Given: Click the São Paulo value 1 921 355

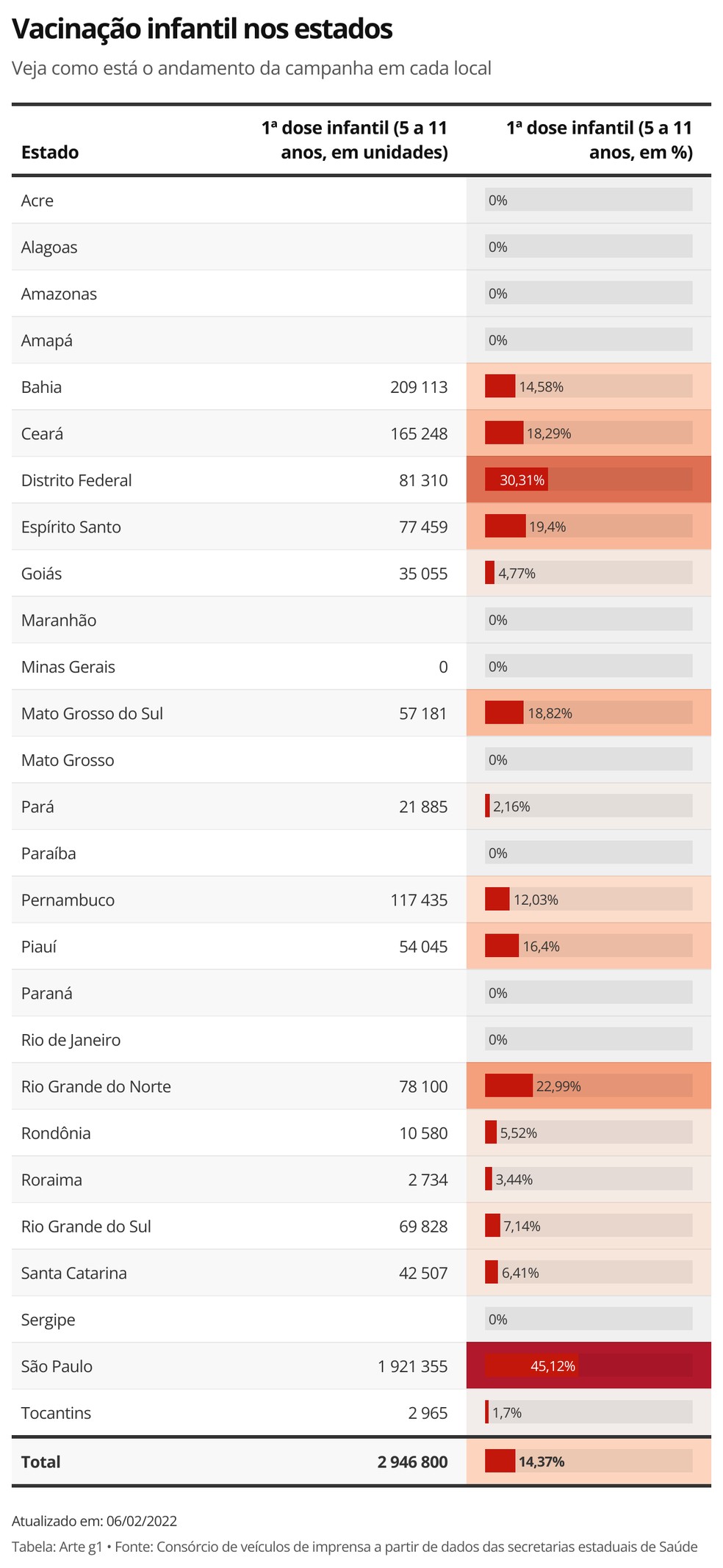Looking at the screenshot, I should click(412, 1366).
